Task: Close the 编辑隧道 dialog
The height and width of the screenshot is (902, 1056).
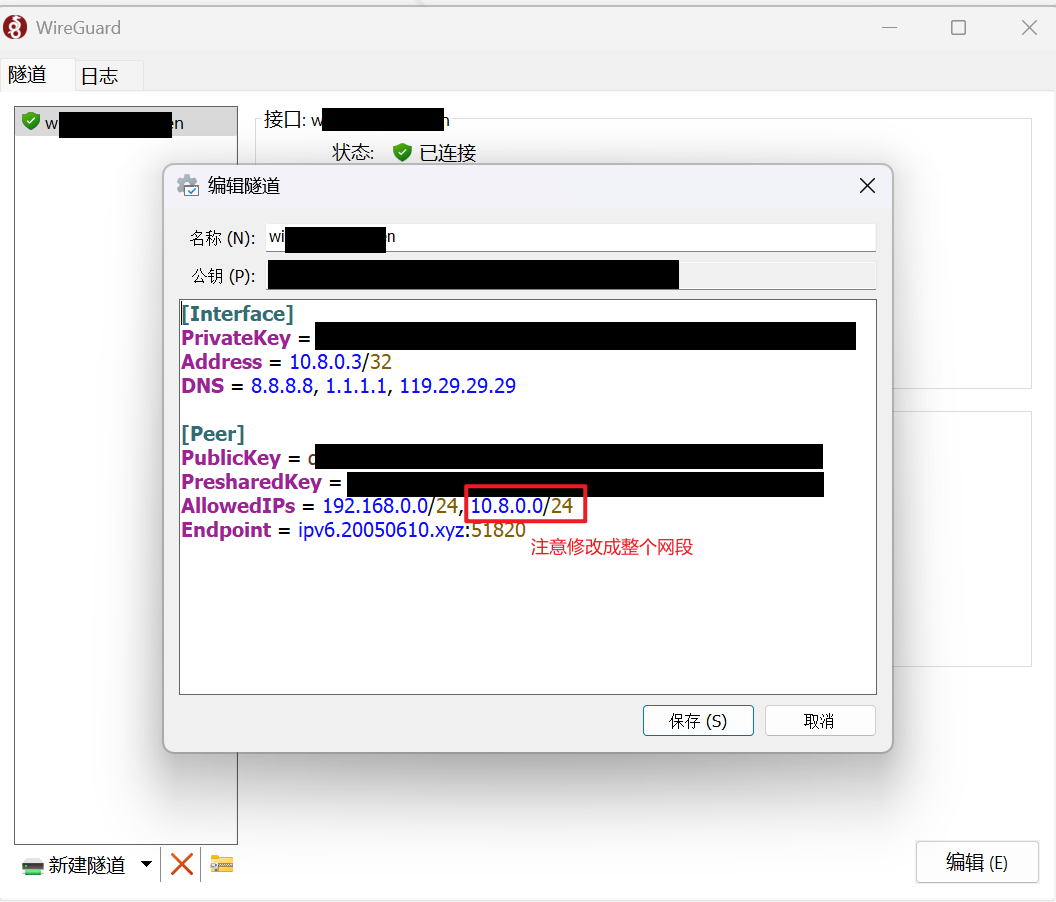Action: click(867, 186)
